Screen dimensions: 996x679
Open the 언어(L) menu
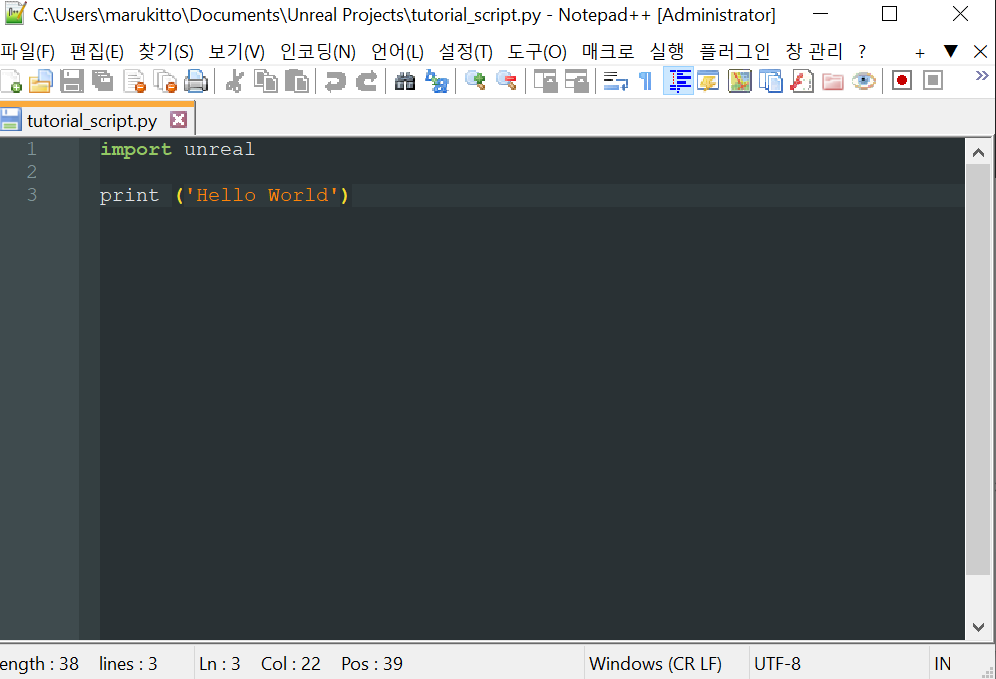tap(397, 51)
